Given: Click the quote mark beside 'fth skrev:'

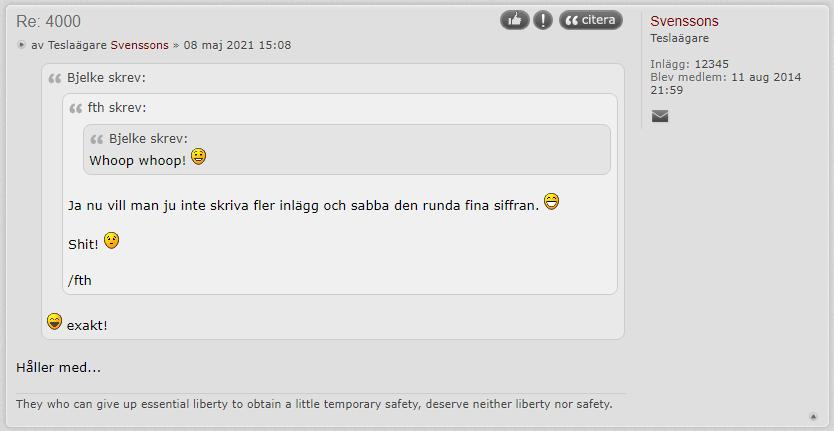Looking at the screenshot, I should (x=76, y=109).
